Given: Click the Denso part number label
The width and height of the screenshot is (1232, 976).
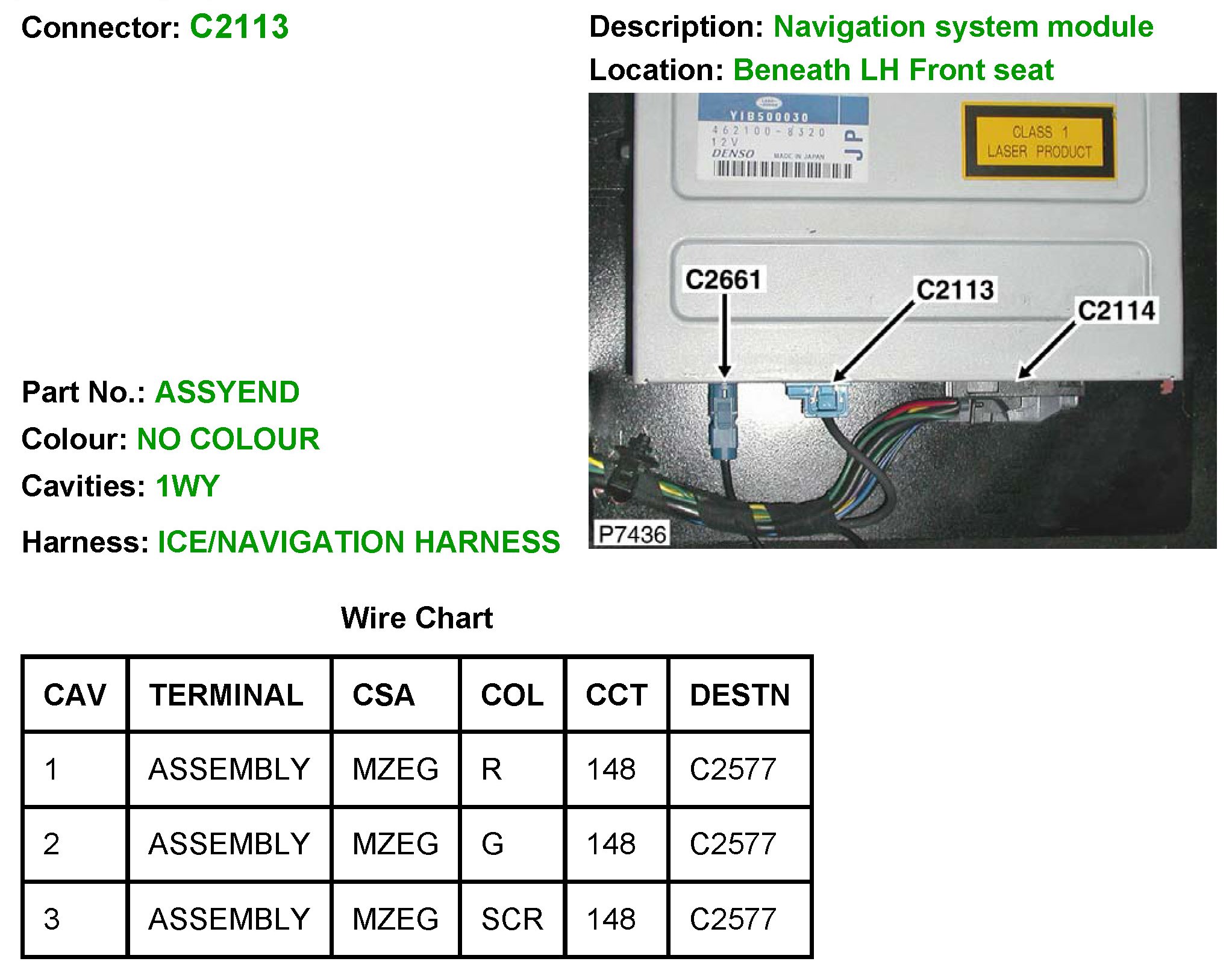Looking at the screenshot, I should point(783,138).
